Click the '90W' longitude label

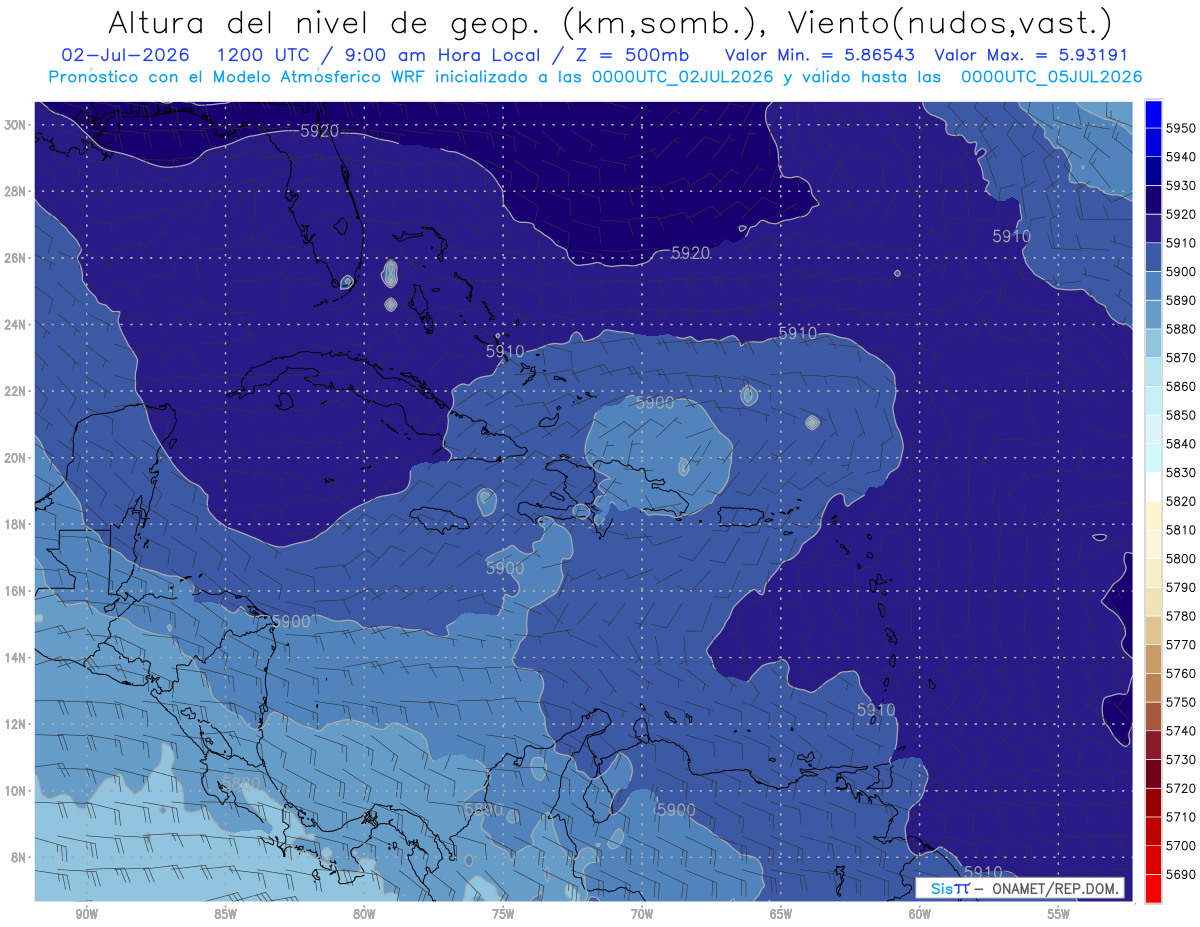[x=86, y=914]
